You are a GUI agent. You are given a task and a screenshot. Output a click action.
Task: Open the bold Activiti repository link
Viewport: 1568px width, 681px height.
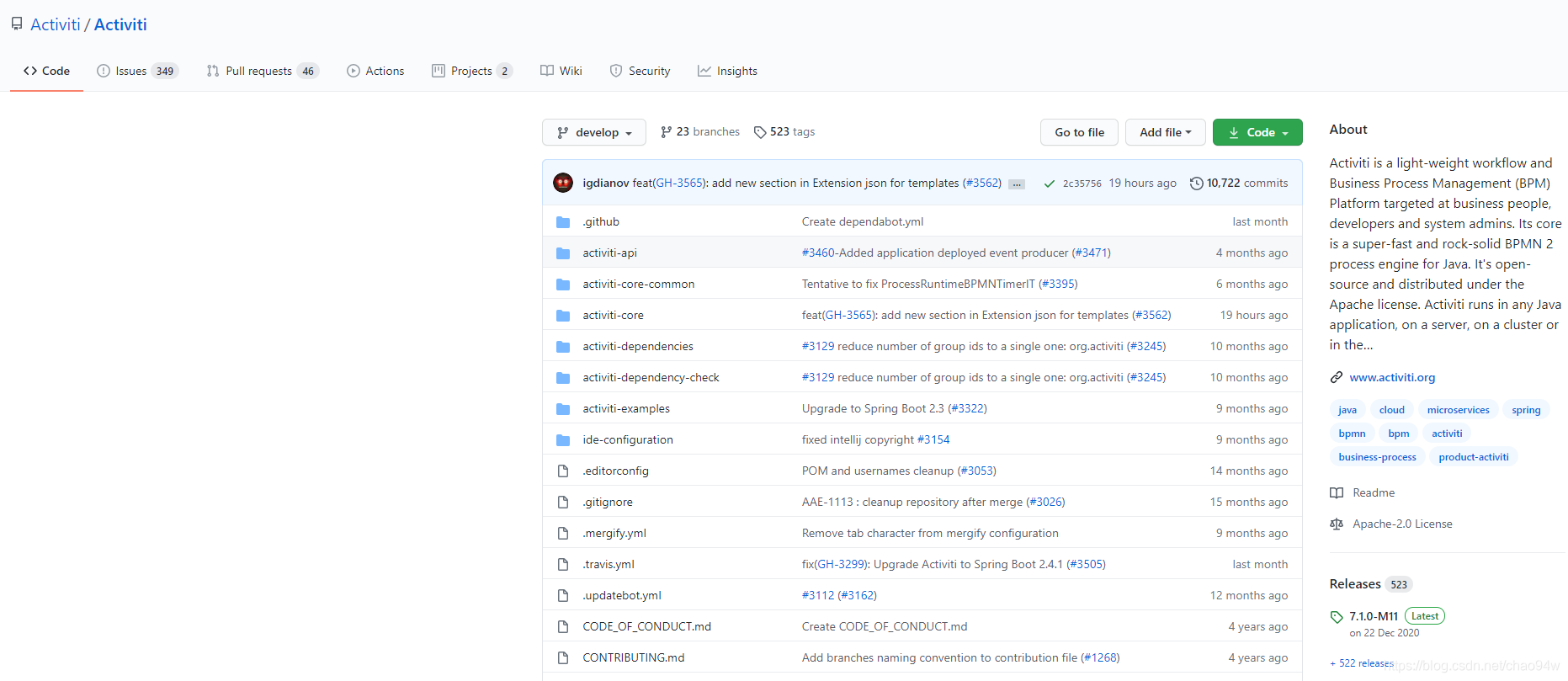point(120,24)
